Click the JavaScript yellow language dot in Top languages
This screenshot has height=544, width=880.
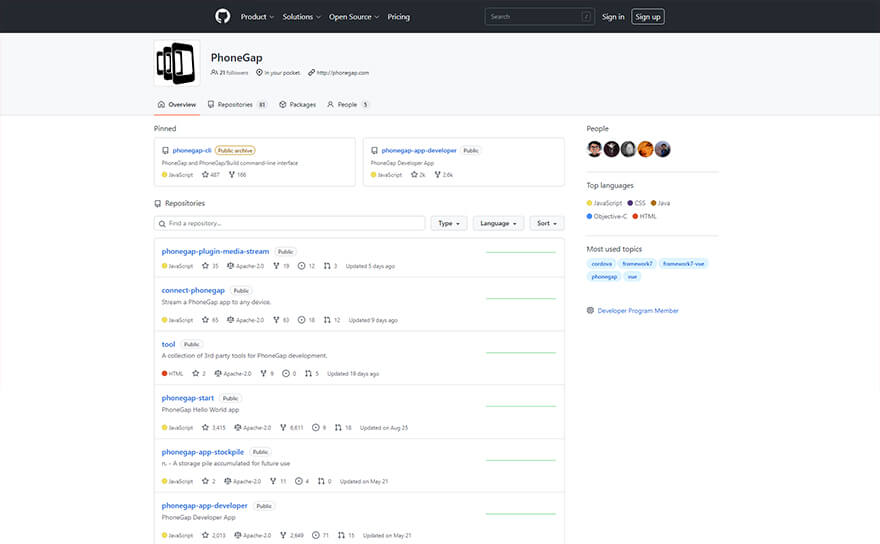pyautogui.click(x=590, y=203)
